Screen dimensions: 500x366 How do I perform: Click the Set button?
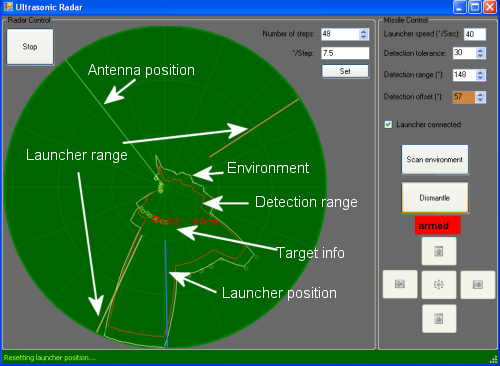(345, 71)
